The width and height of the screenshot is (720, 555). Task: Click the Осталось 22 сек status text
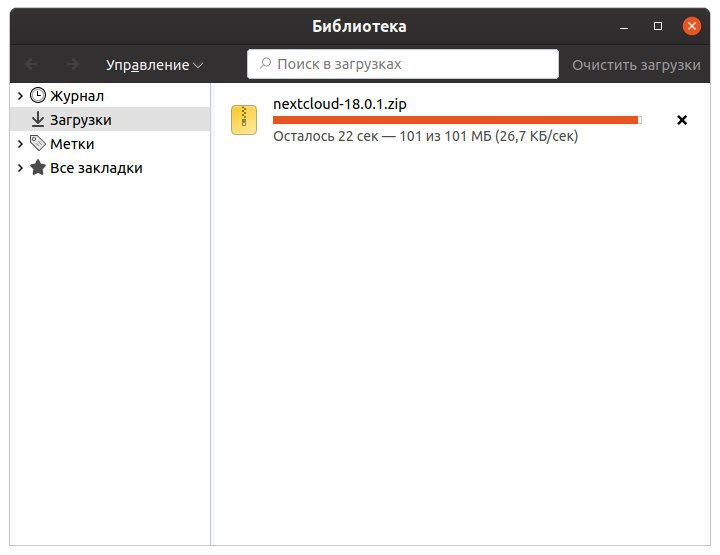426,136
